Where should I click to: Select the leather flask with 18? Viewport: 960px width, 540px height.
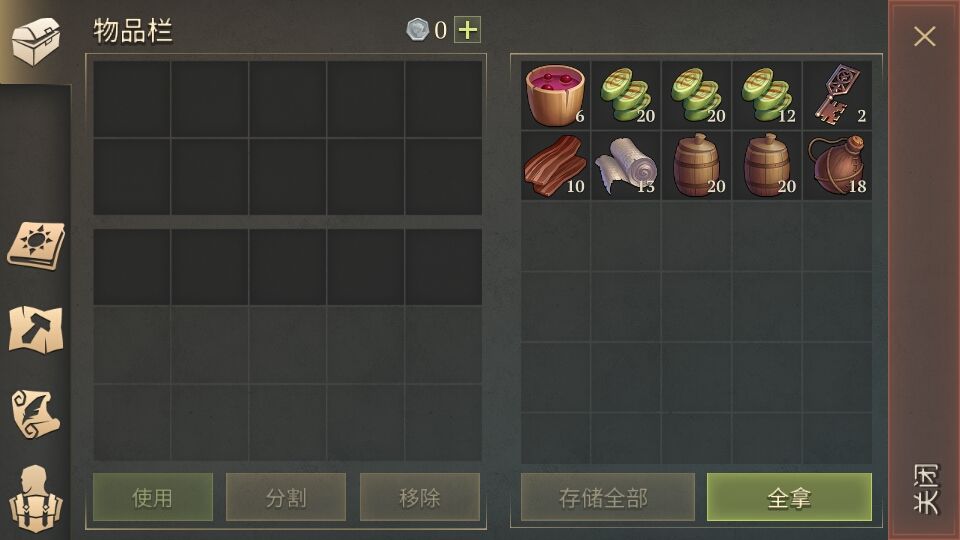(837, 165)
